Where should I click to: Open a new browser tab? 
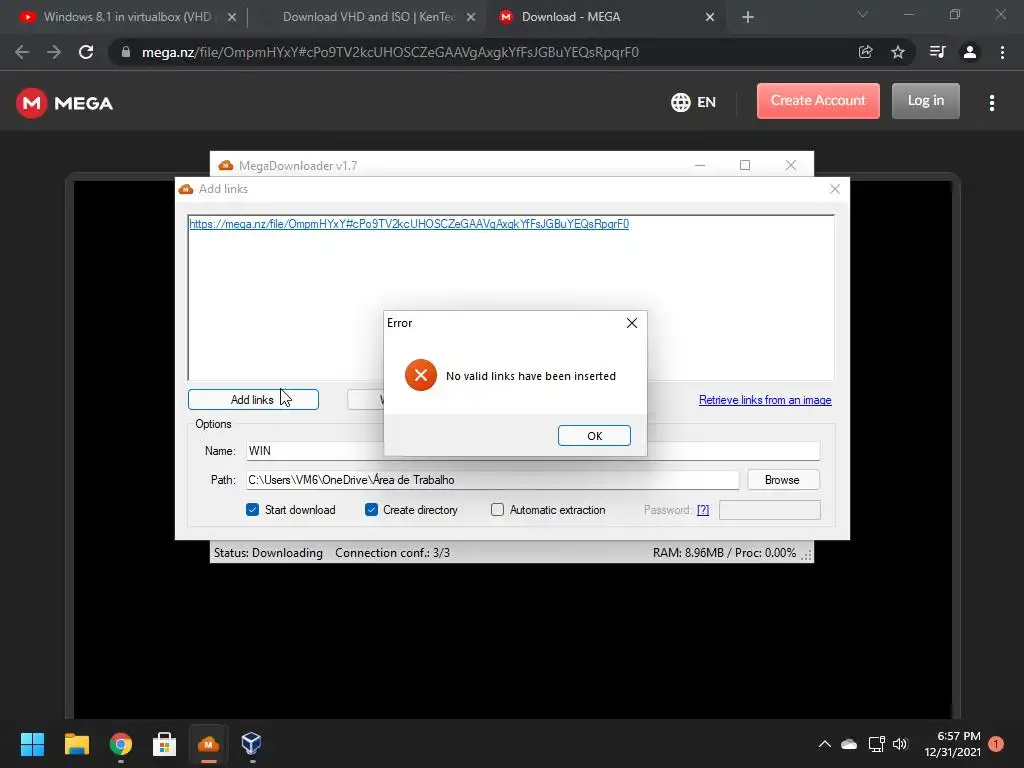coord(748,18)
